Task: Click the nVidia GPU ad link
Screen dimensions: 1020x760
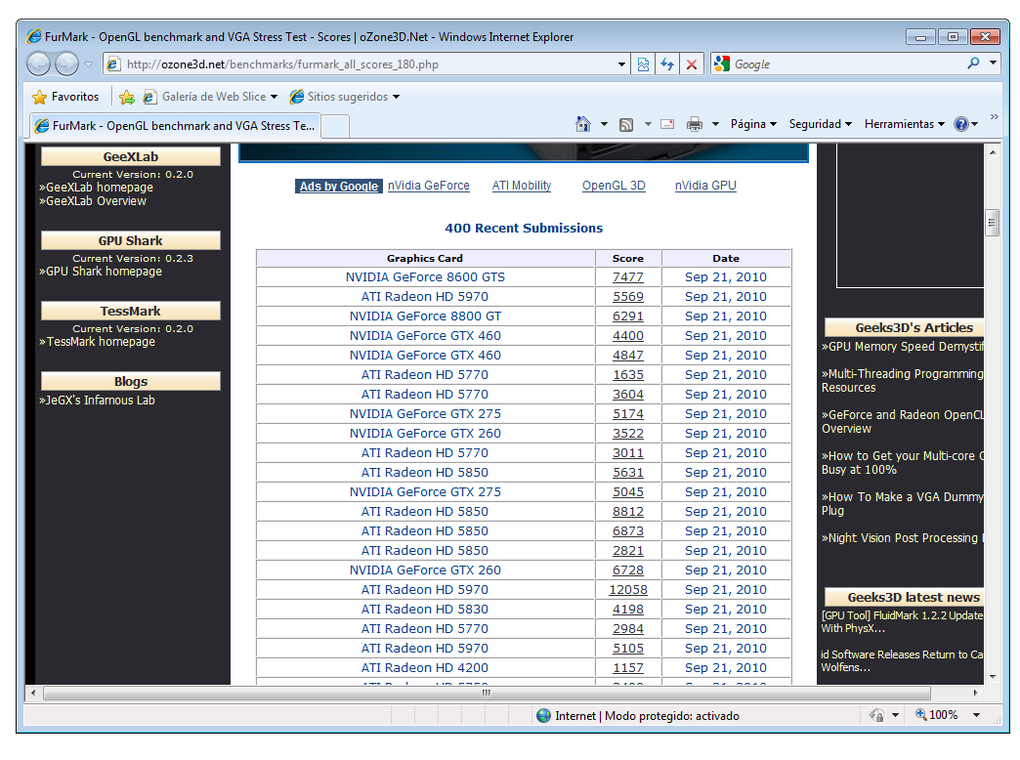Action: point(706,185)
